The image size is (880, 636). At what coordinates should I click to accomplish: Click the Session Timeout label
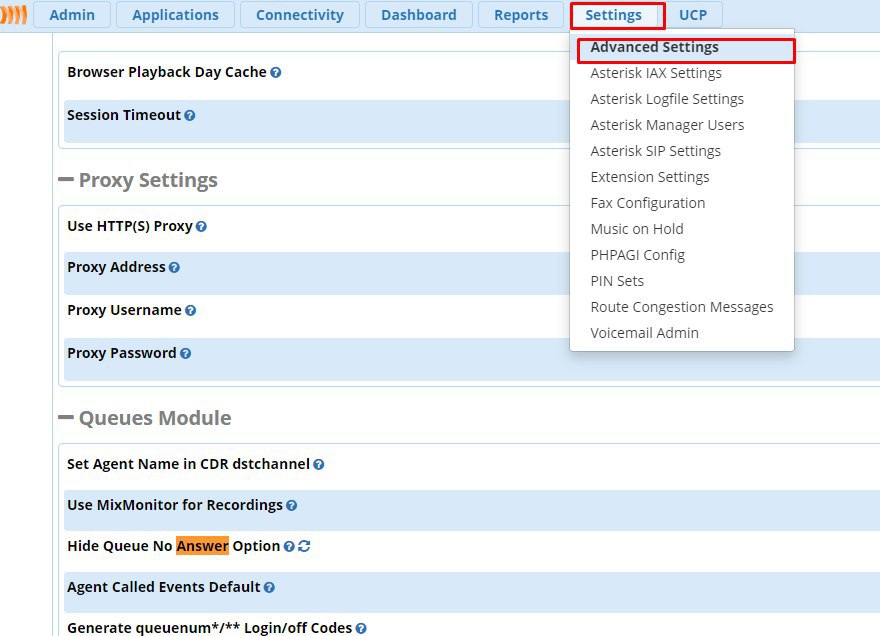124,115
